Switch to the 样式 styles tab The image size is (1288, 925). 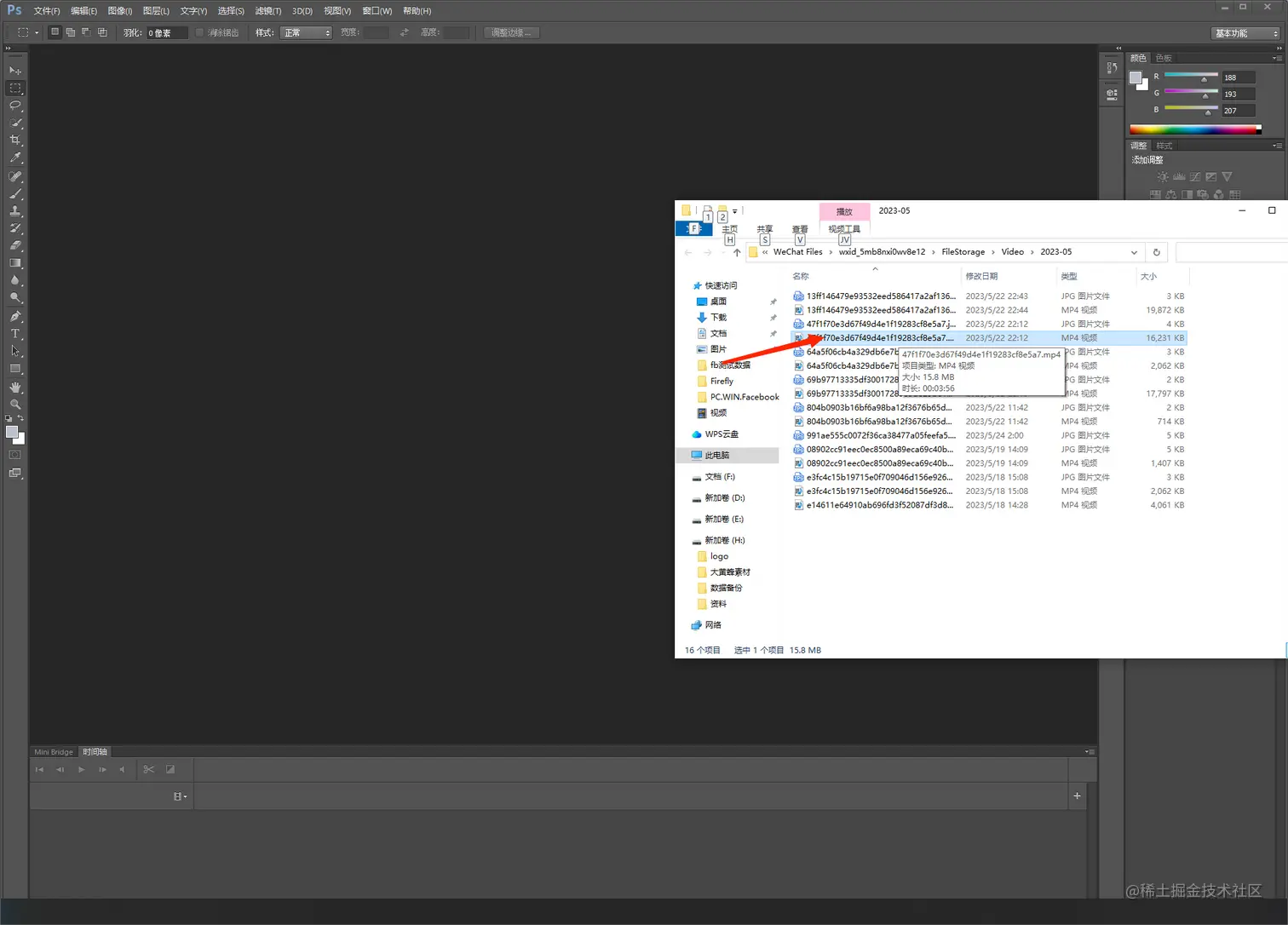1164,146
